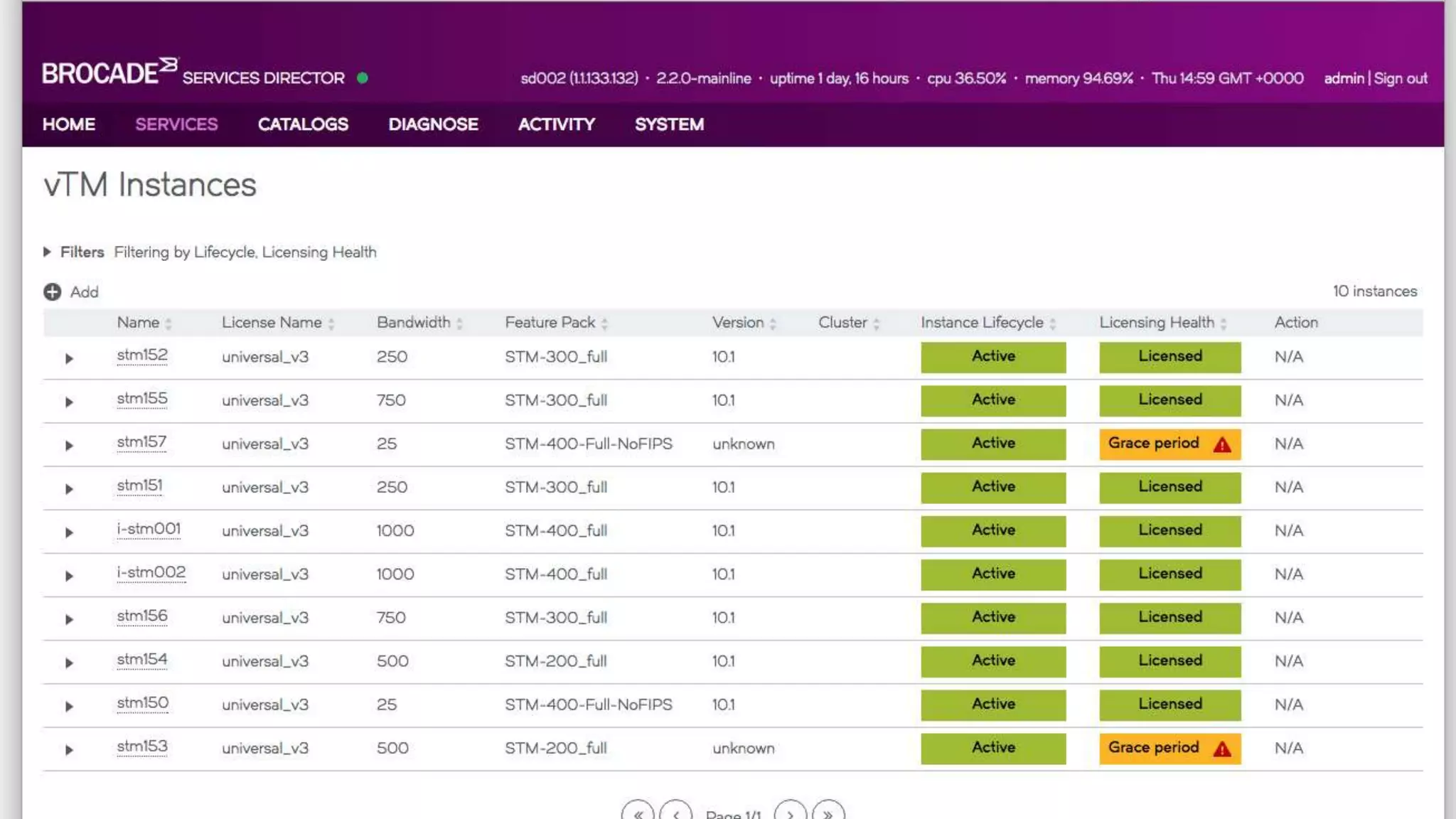Click the Name column sort arrows

[168, 323]
